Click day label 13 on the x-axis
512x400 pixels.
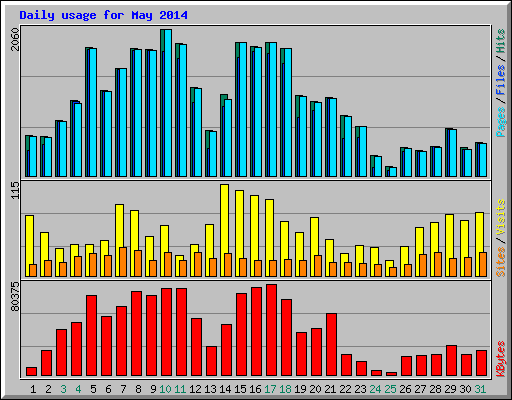210,389
